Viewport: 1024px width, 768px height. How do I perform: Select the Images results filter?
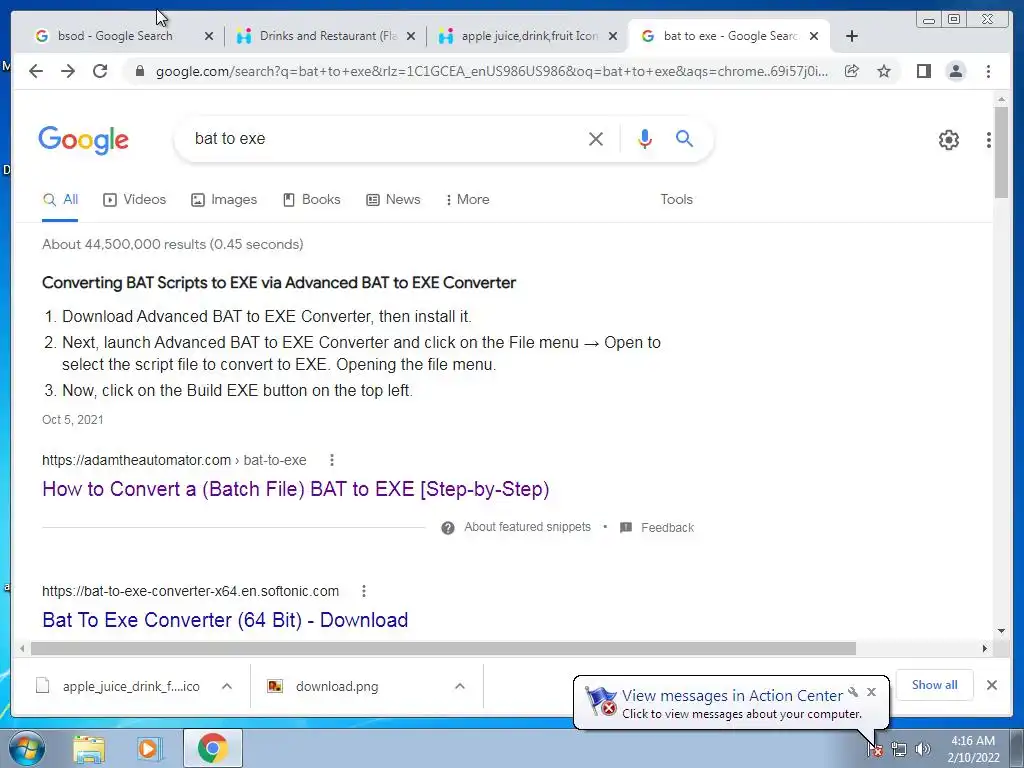224,200
